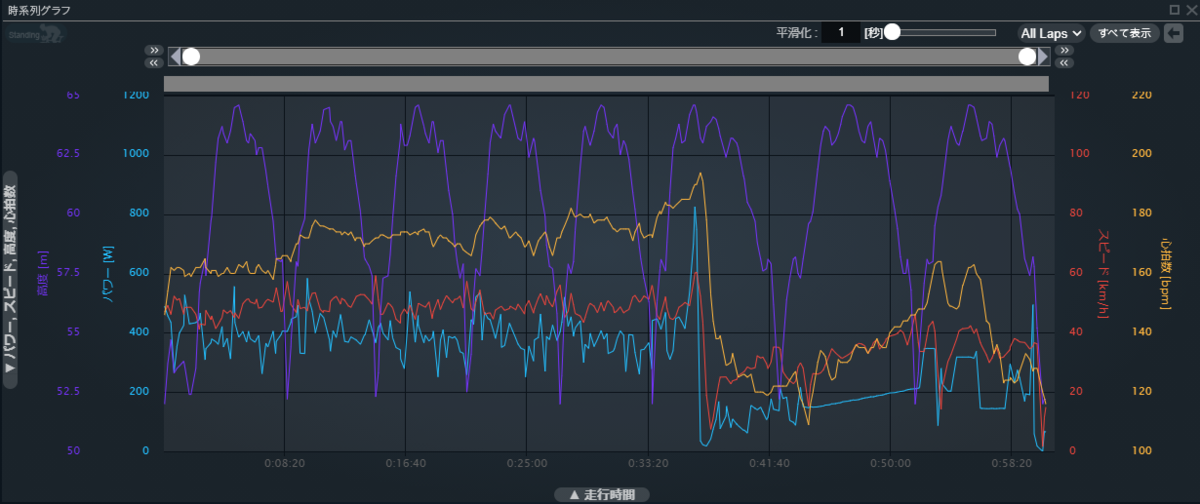Viewport: 1200px width, 504px height.
Task: Click the 0:25:00 time axis label
Action: (x=527, y=464)
